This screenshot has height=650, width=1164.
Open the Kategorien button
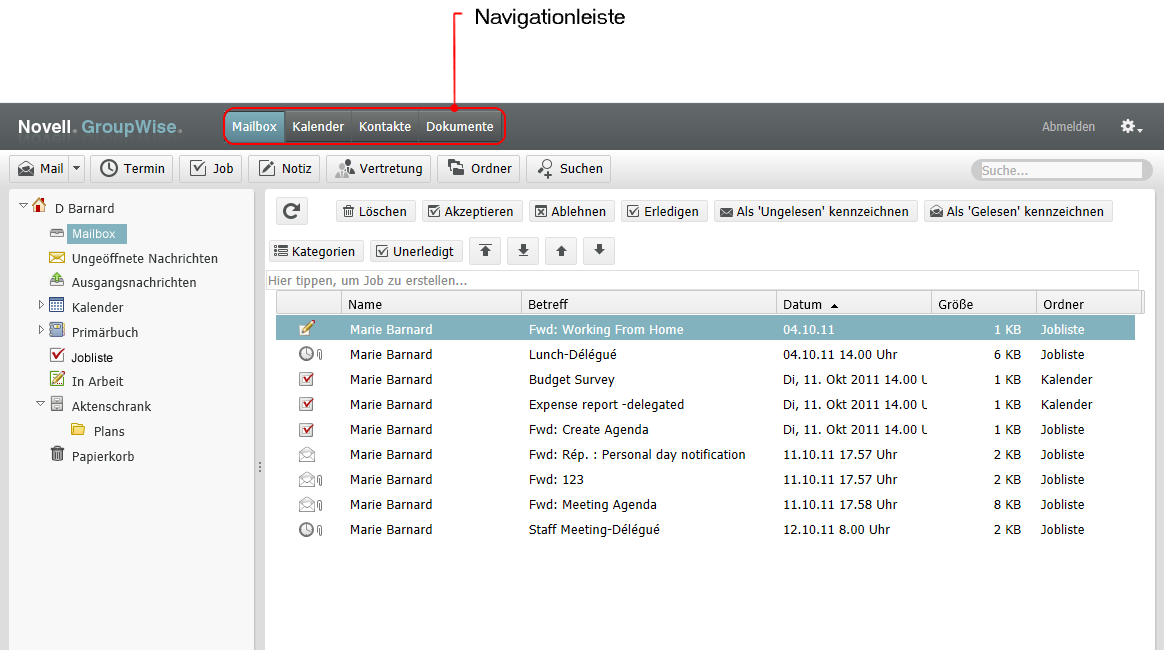[315, 252]
